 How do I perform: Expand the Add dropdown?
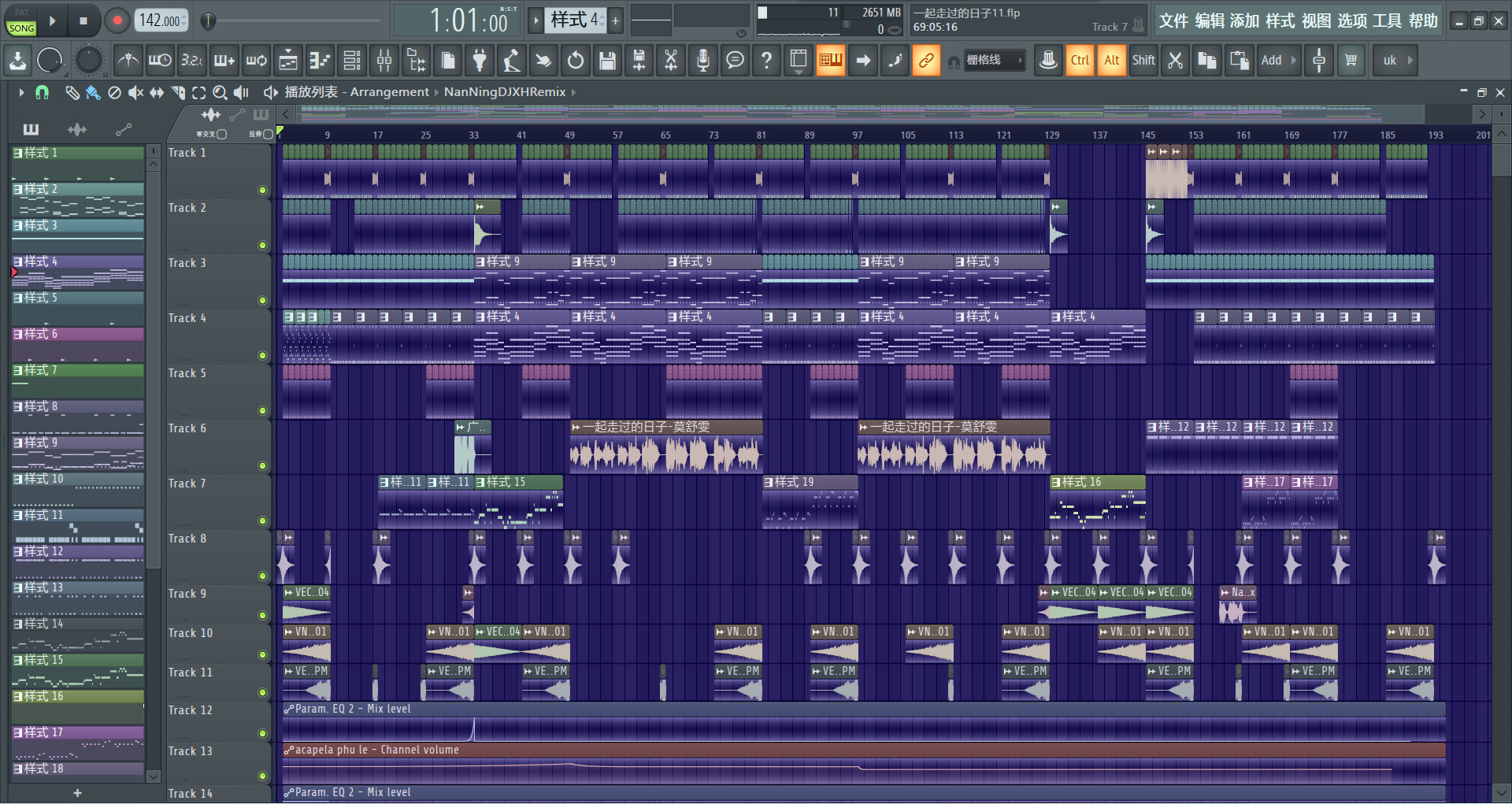1278,61
